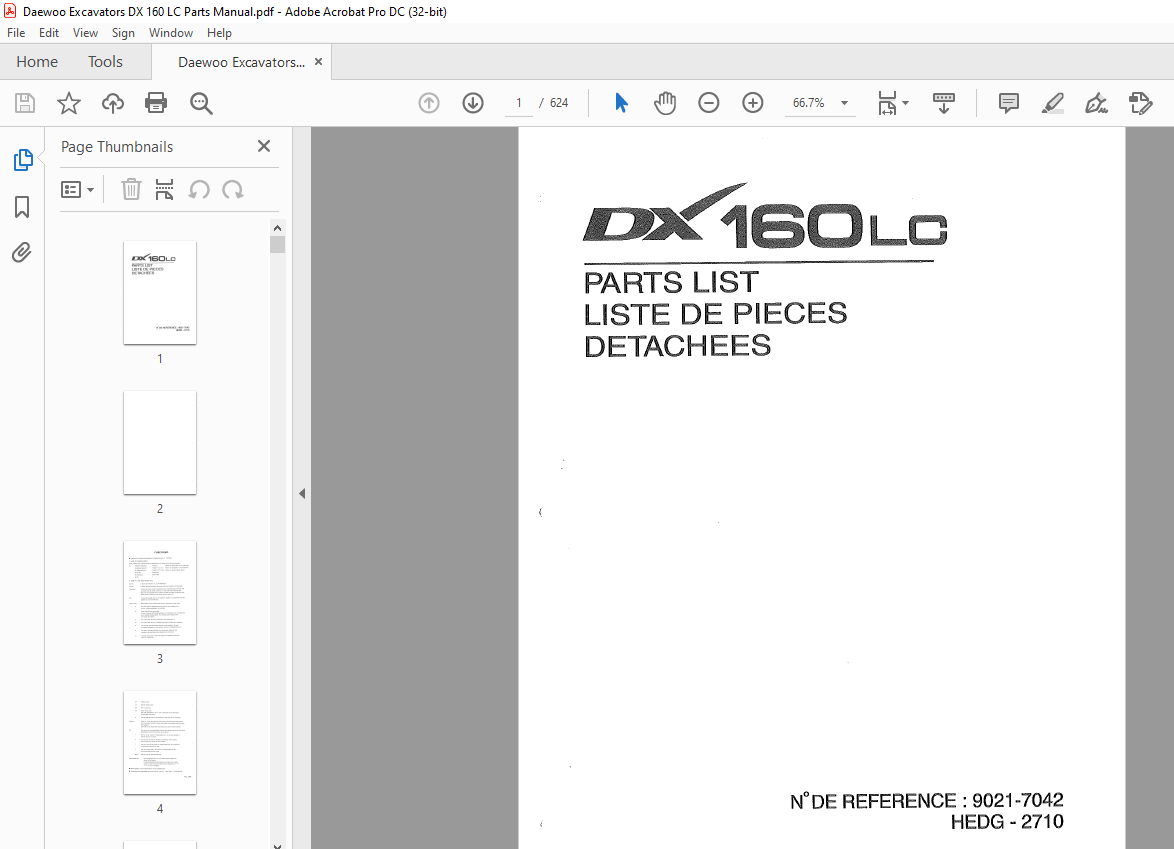
Task: Click the Stamp tool icon
Action: (1140, 103)
